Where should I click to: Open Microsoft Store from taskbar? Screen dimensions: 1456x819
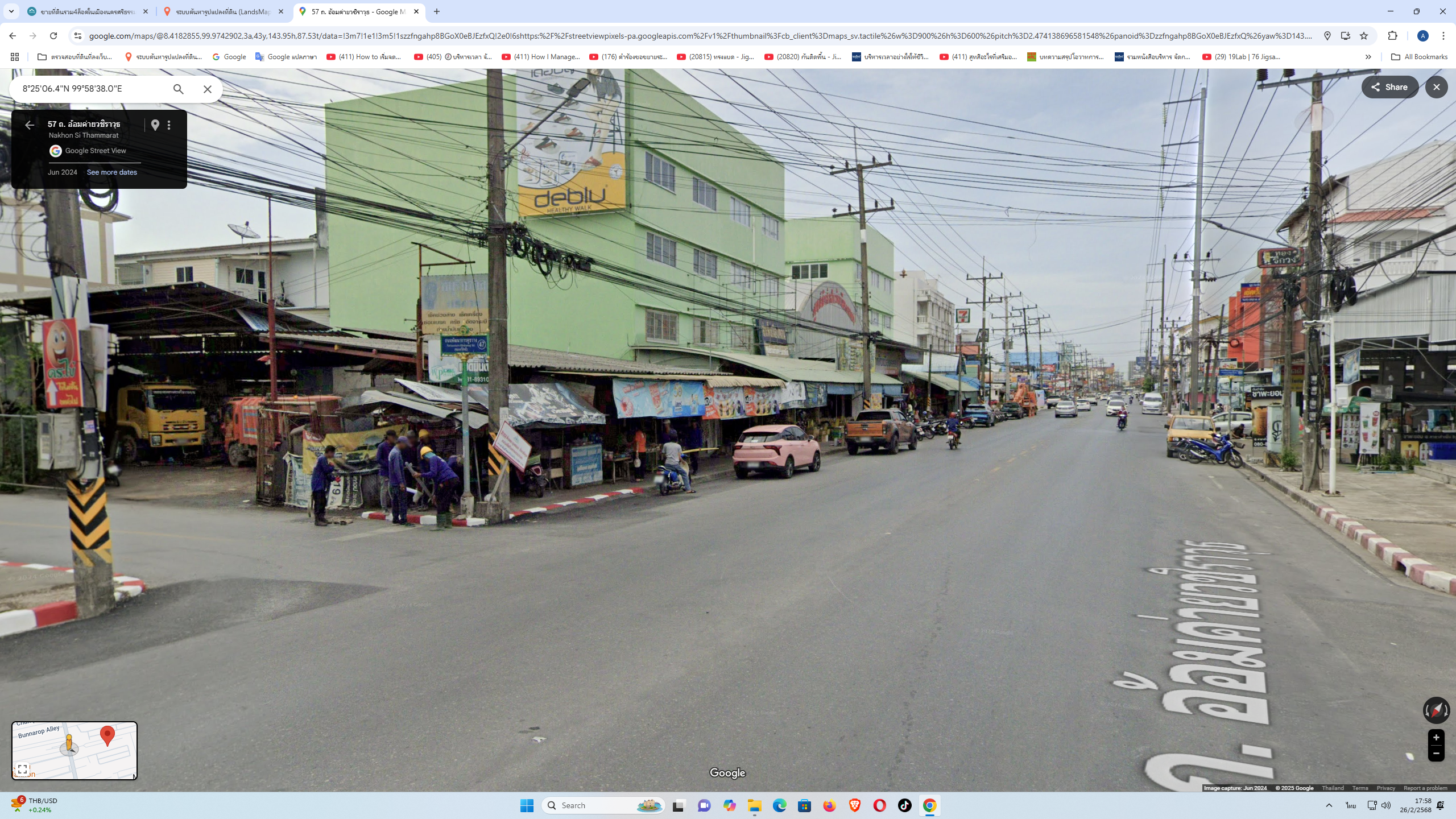[x=804, y=805]
